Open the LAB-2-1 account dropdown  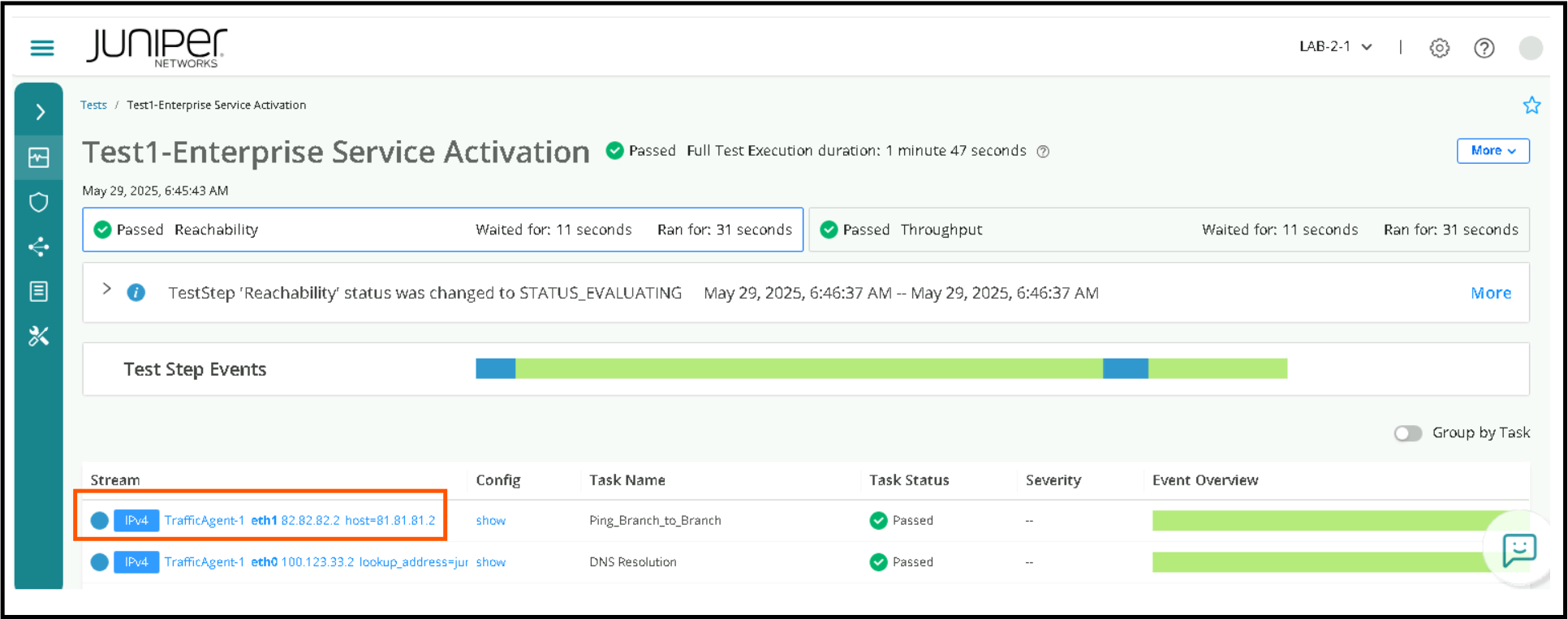(x=1335, y=47)
